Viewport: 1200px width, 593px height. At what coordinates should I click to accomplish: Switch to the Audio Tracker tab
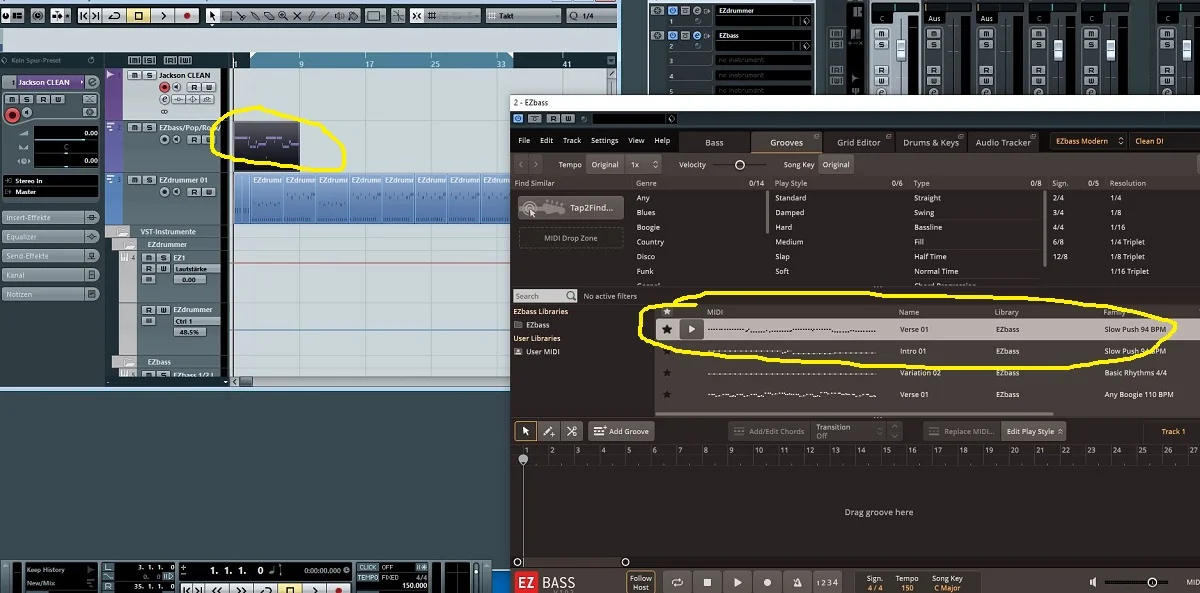(1003, 142)
